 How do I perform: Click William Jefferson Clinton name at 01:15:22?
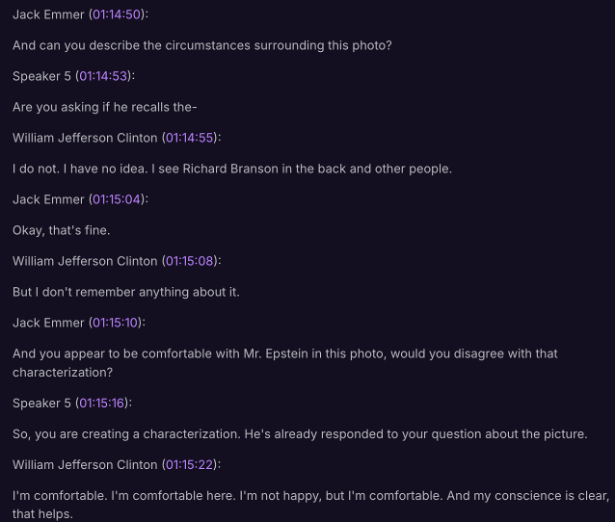click(x=84, y=465)
